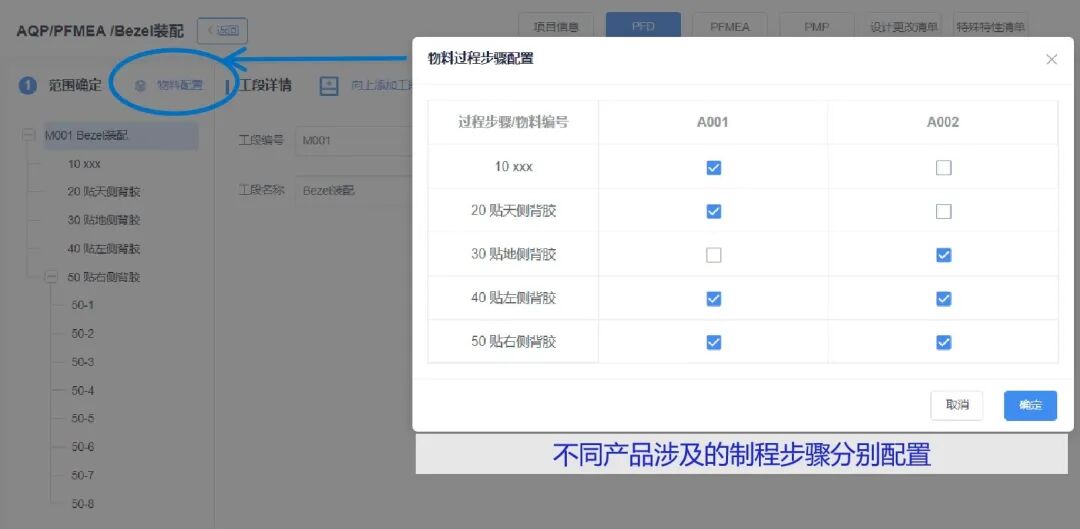Image resolution: width=1080 pixels, height=529 pixels.
Task: Uncheck A002 for 50 贴右侧背胶
Action: [x=944, y=342]
